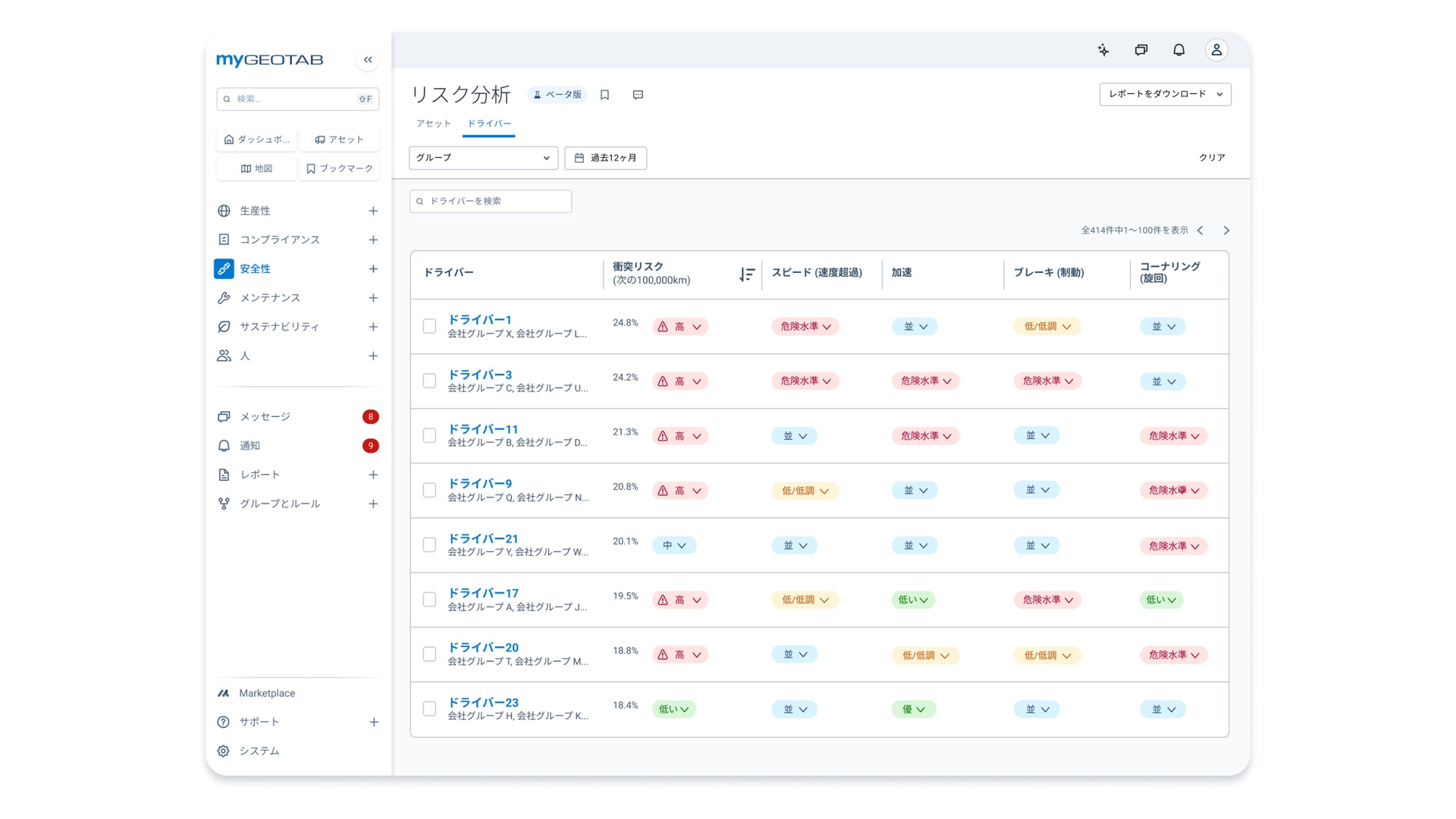
Task: Select checkbox for ドライバー21
Action: point(429,544)
